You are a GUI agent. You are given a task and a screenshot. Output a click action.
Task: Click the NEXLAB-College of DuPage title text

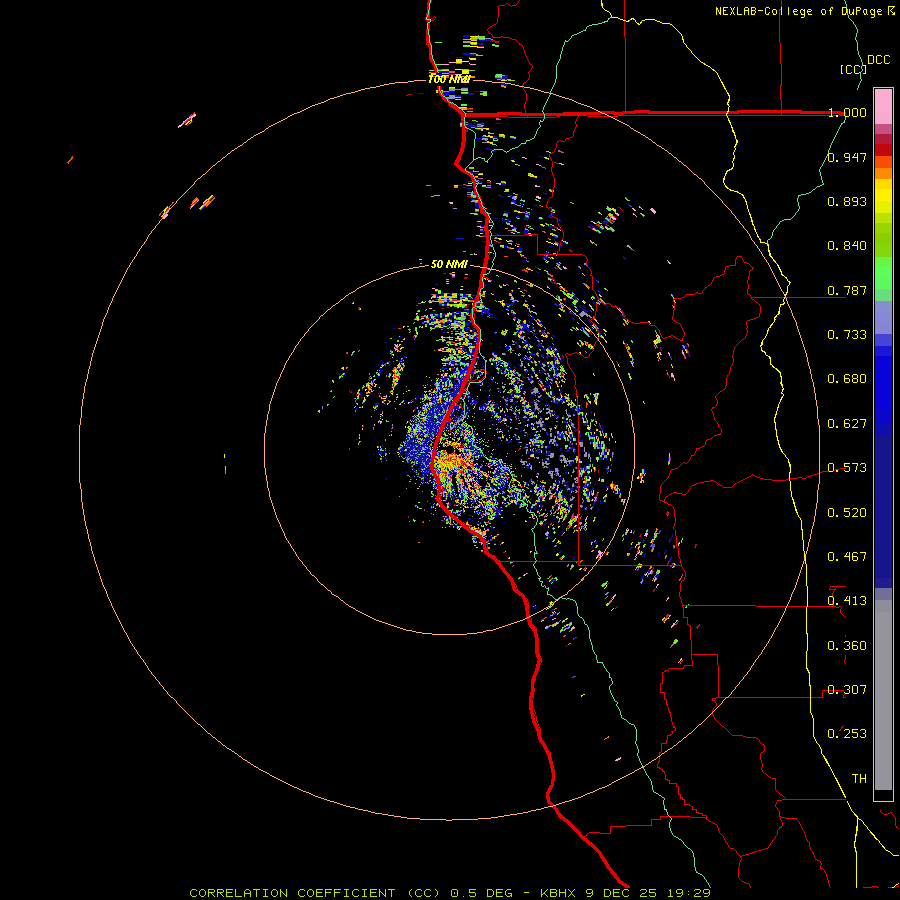[799, 11]
